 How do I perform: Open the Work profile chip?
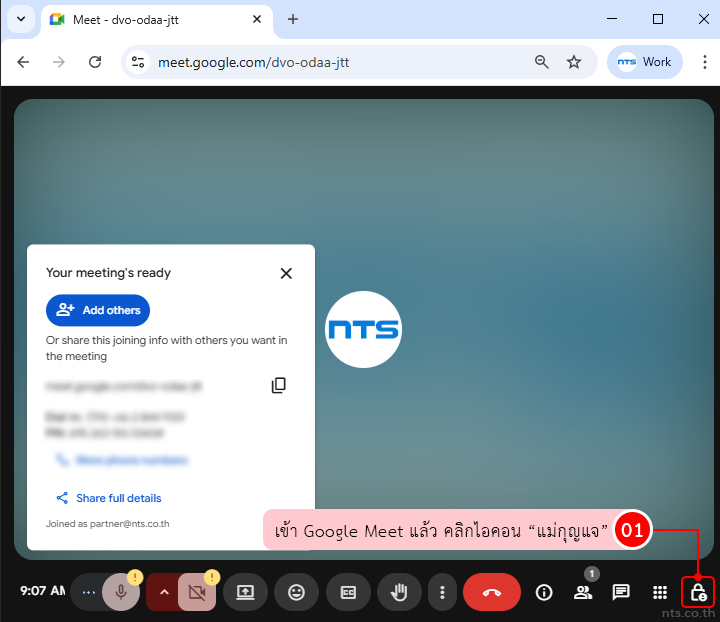(x=644, y=62)
